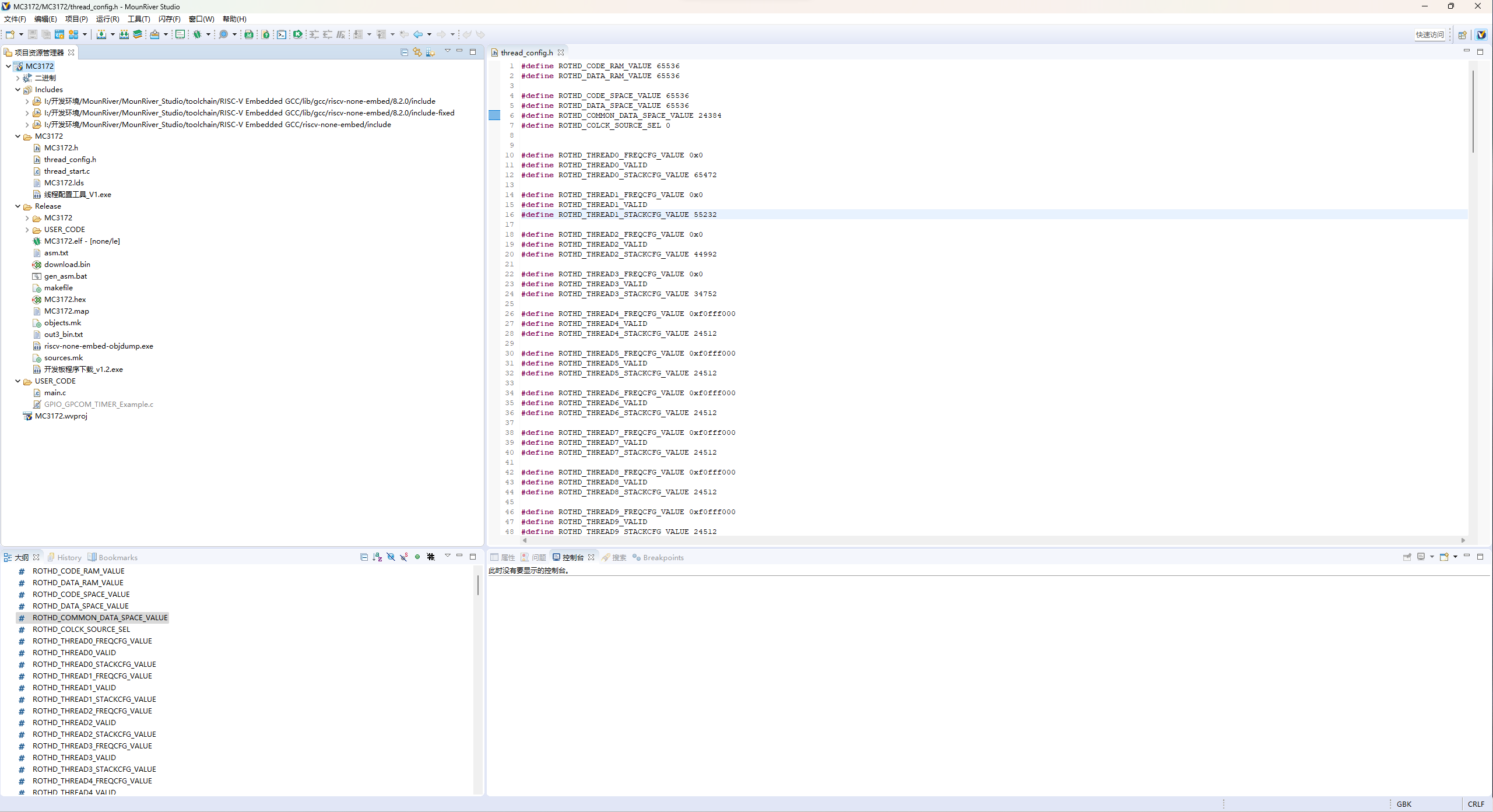Select thread_start.c in the project tree
Image resolution: width=1493 pixels, height=812 pixels.
(67, 171)
